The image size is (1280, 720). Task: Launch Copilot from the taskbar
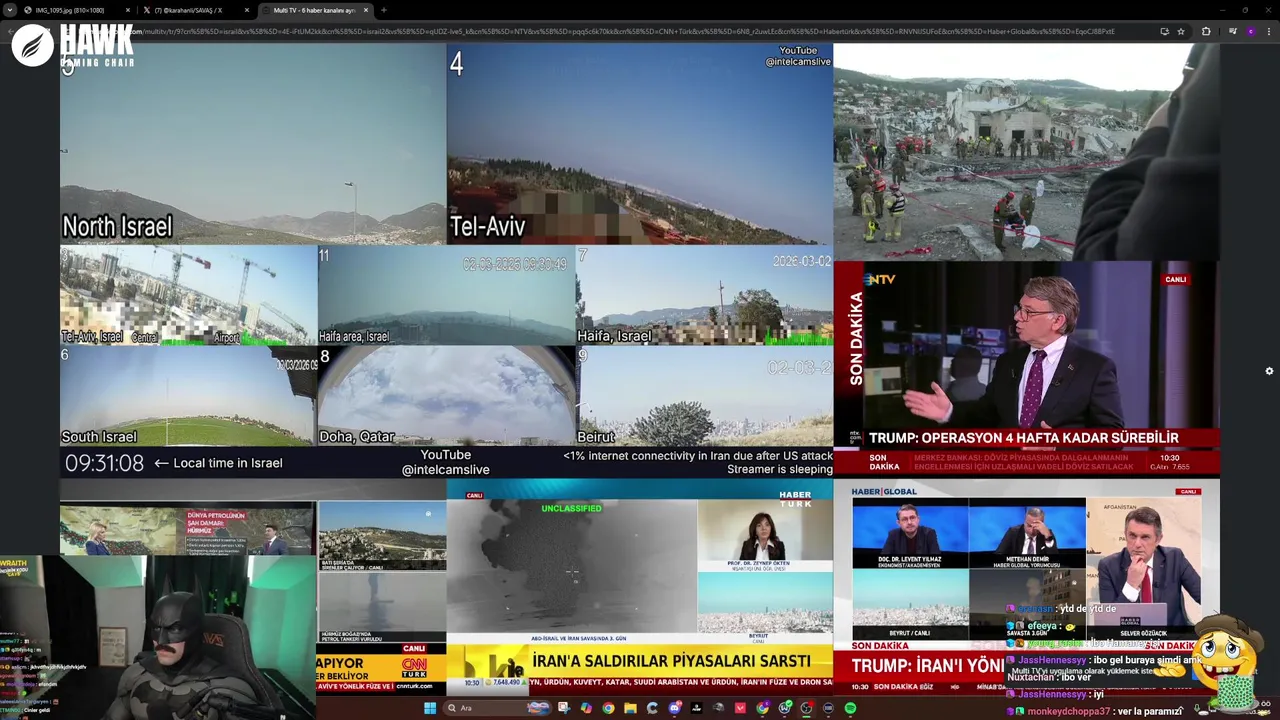tap(586, 708)
